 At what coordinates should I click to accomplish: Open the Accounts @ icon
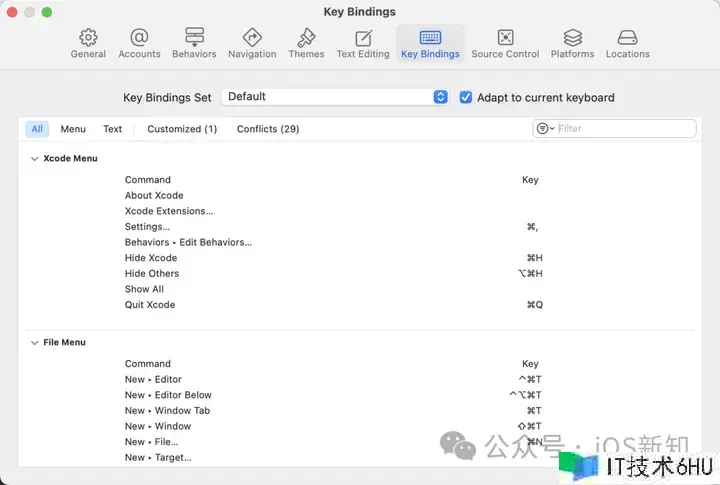coord(139,37)
